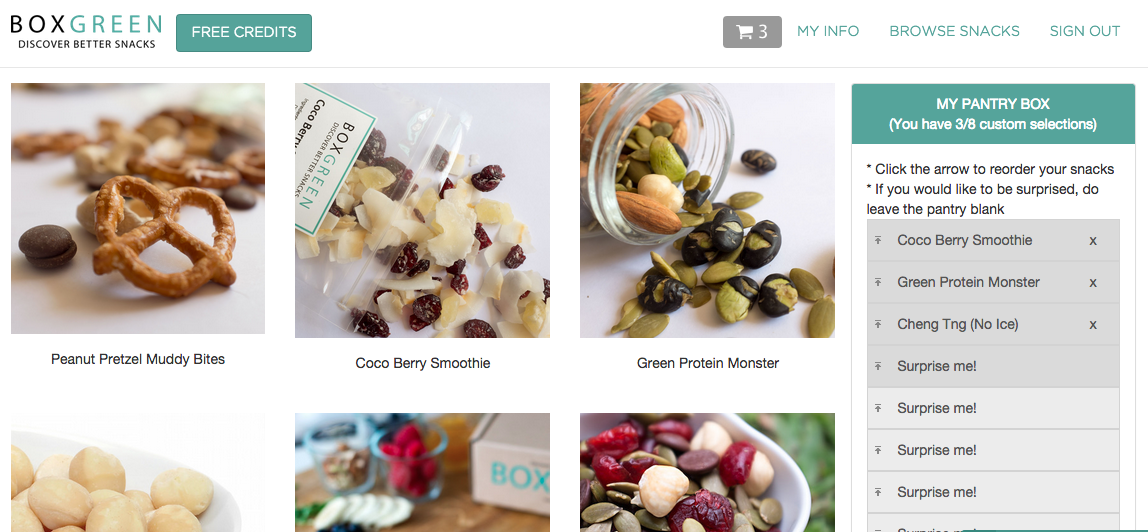Remove Green Protein Monster from pantry box
1148x532 pixels.
pos(1093,282)
